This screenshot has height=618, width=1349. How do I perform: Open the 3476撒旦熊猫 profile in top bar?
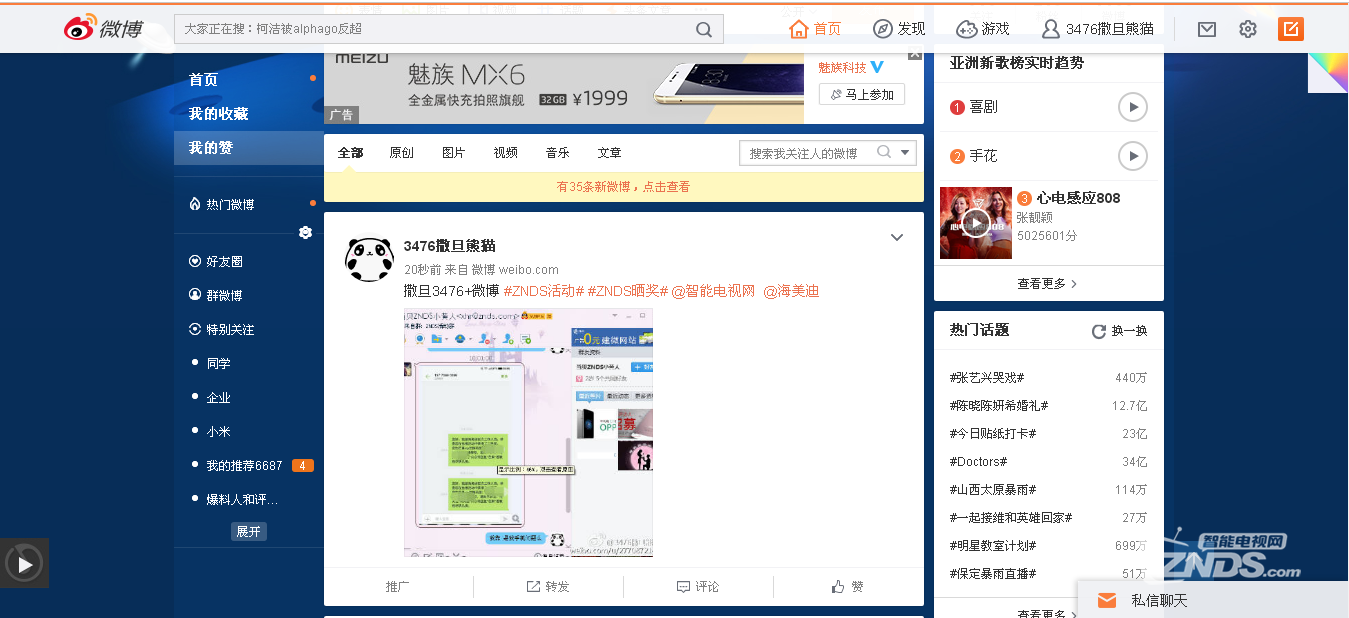click(x=1098, y=29)
